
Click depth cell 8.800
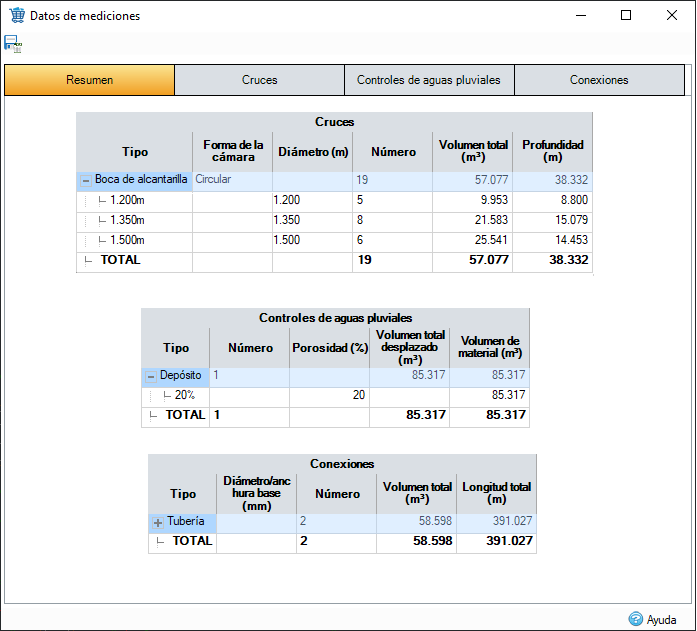[553, 201]
